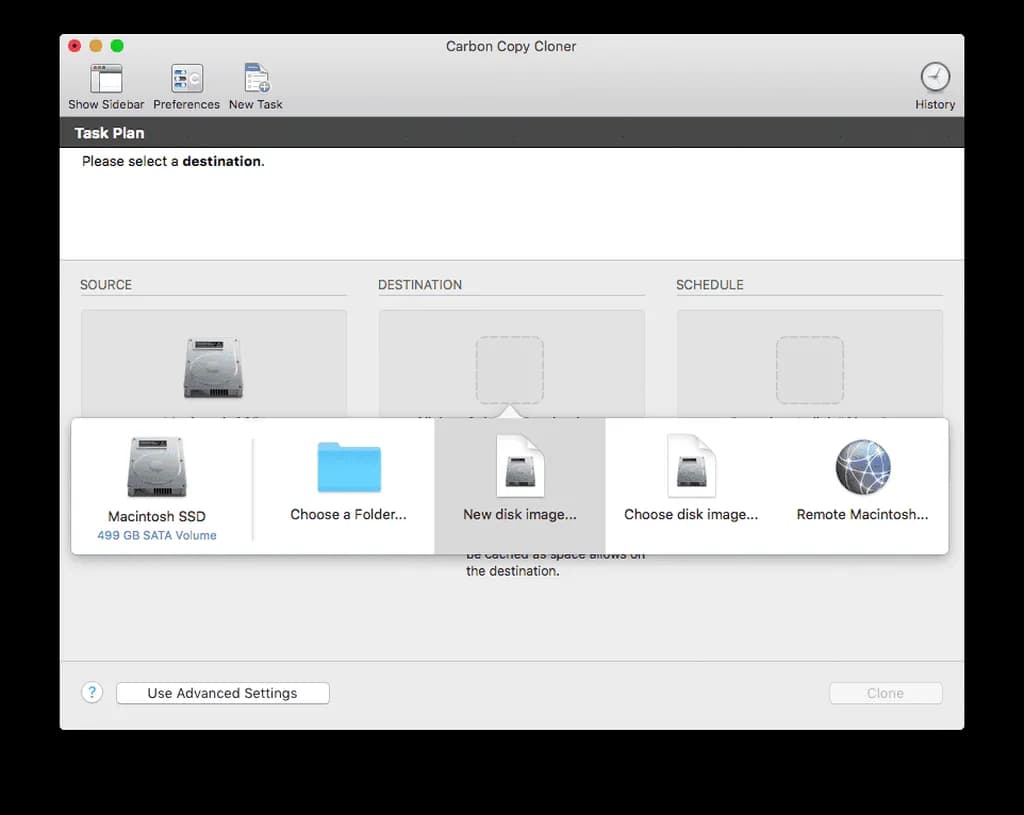Zoom the window with the green button
1024x815 pixels.
117,46
